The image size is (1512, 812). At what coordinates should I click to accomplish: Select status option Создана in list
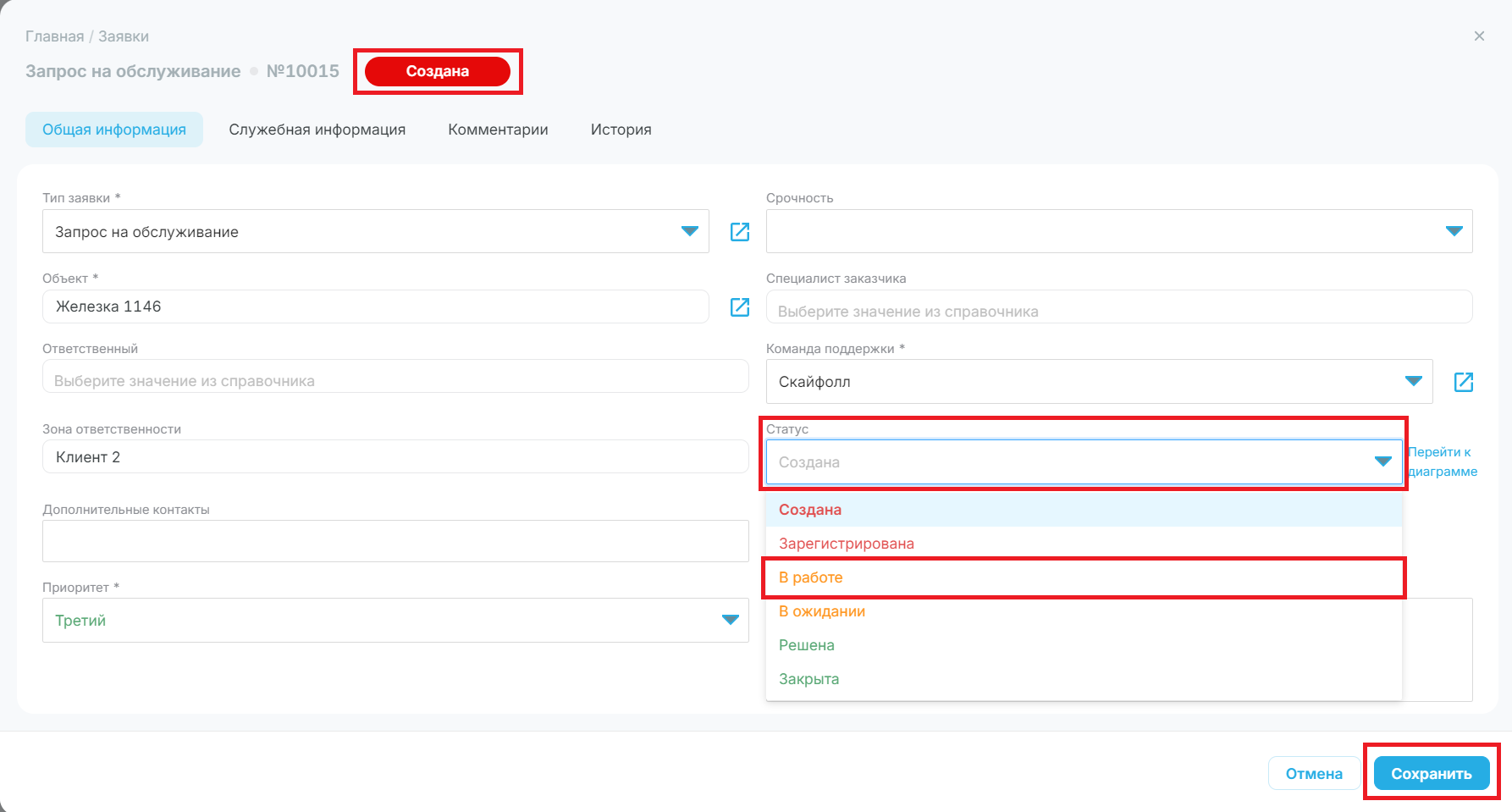[1084, 510]
